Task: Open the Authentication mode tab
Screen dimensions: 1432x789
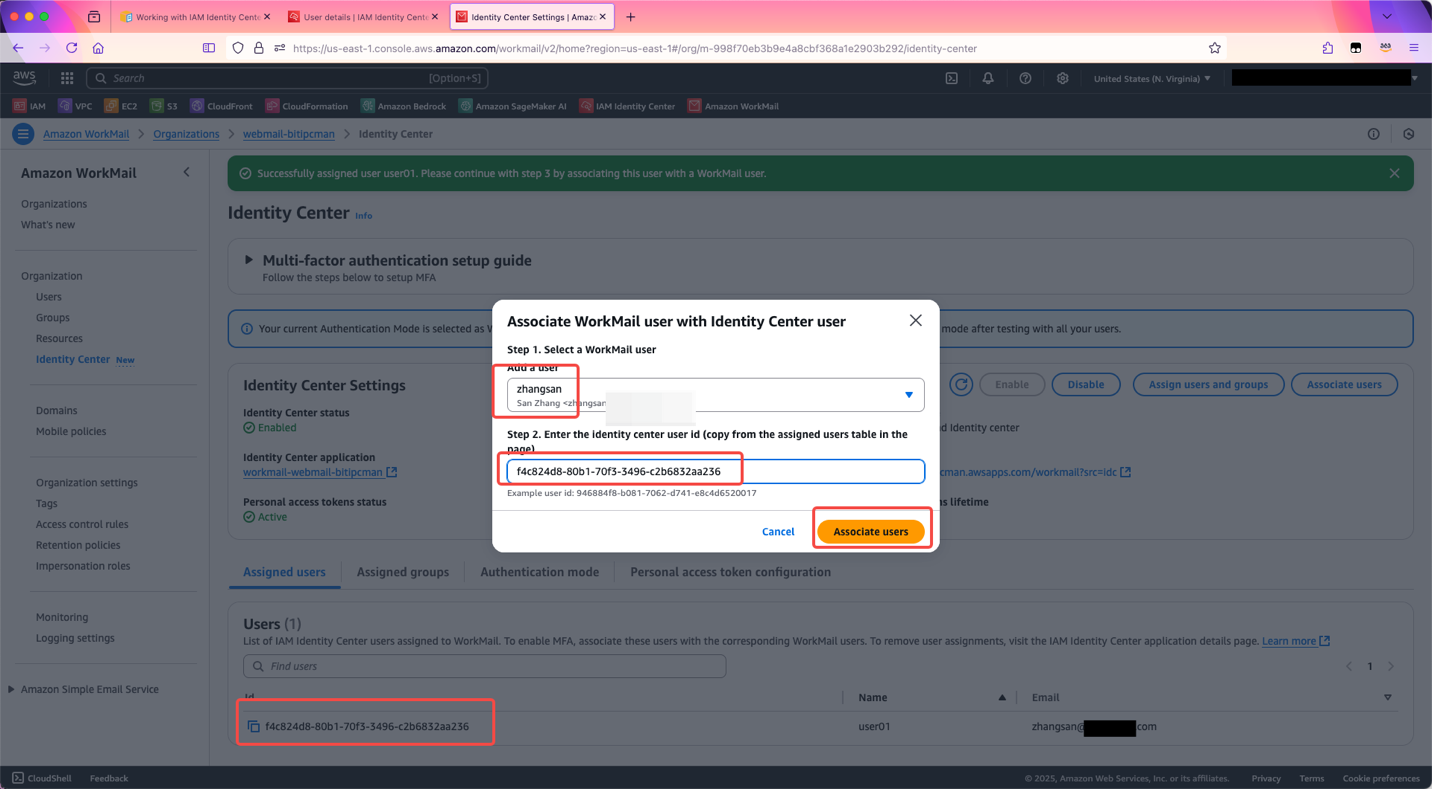Action: coord(540,572)
